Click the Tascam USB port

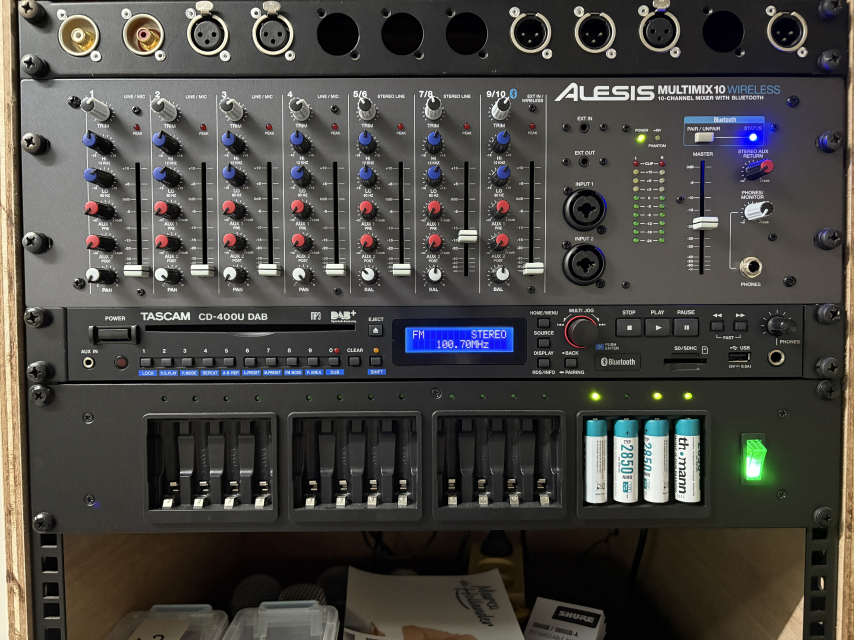740,357
